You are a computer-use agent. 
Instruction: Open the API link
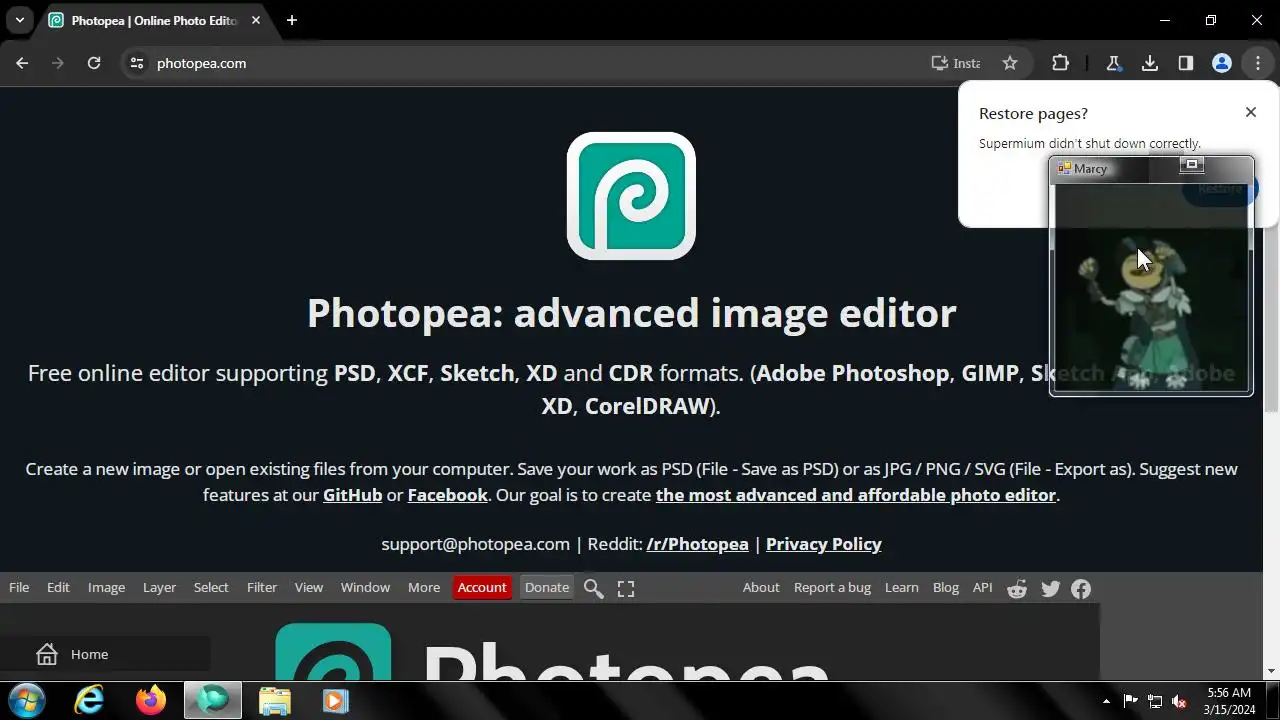(983, 588)
